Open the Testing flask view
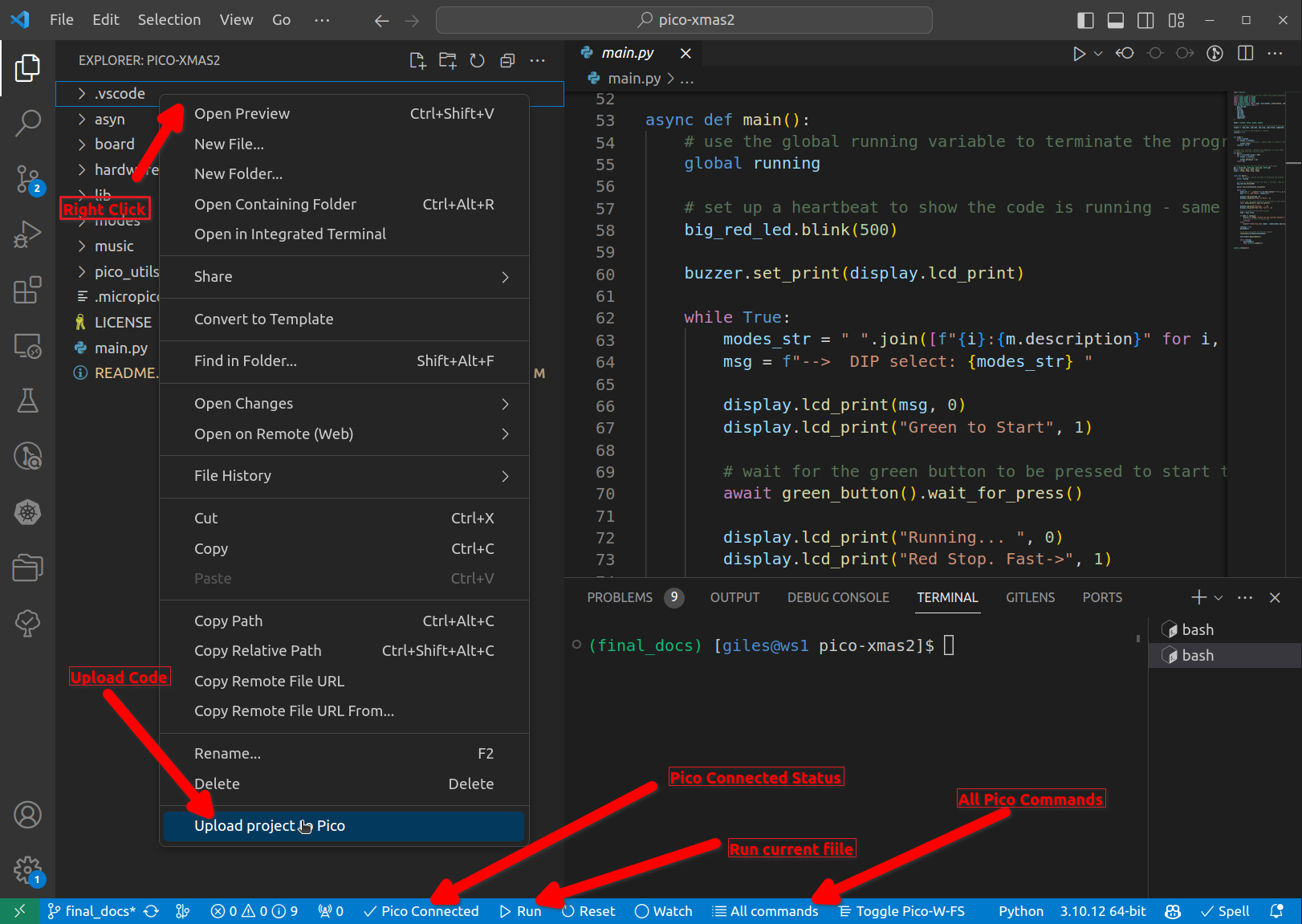The image size is (1302, 924). [x=27, y=401]
